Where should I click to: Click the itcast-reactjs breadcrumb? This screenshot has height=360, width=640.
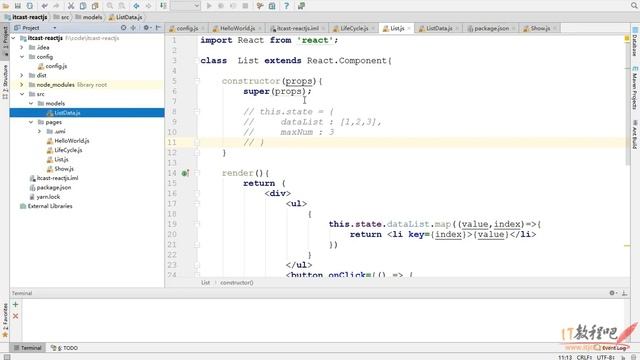pyautogui.click(x=26, y=17)
